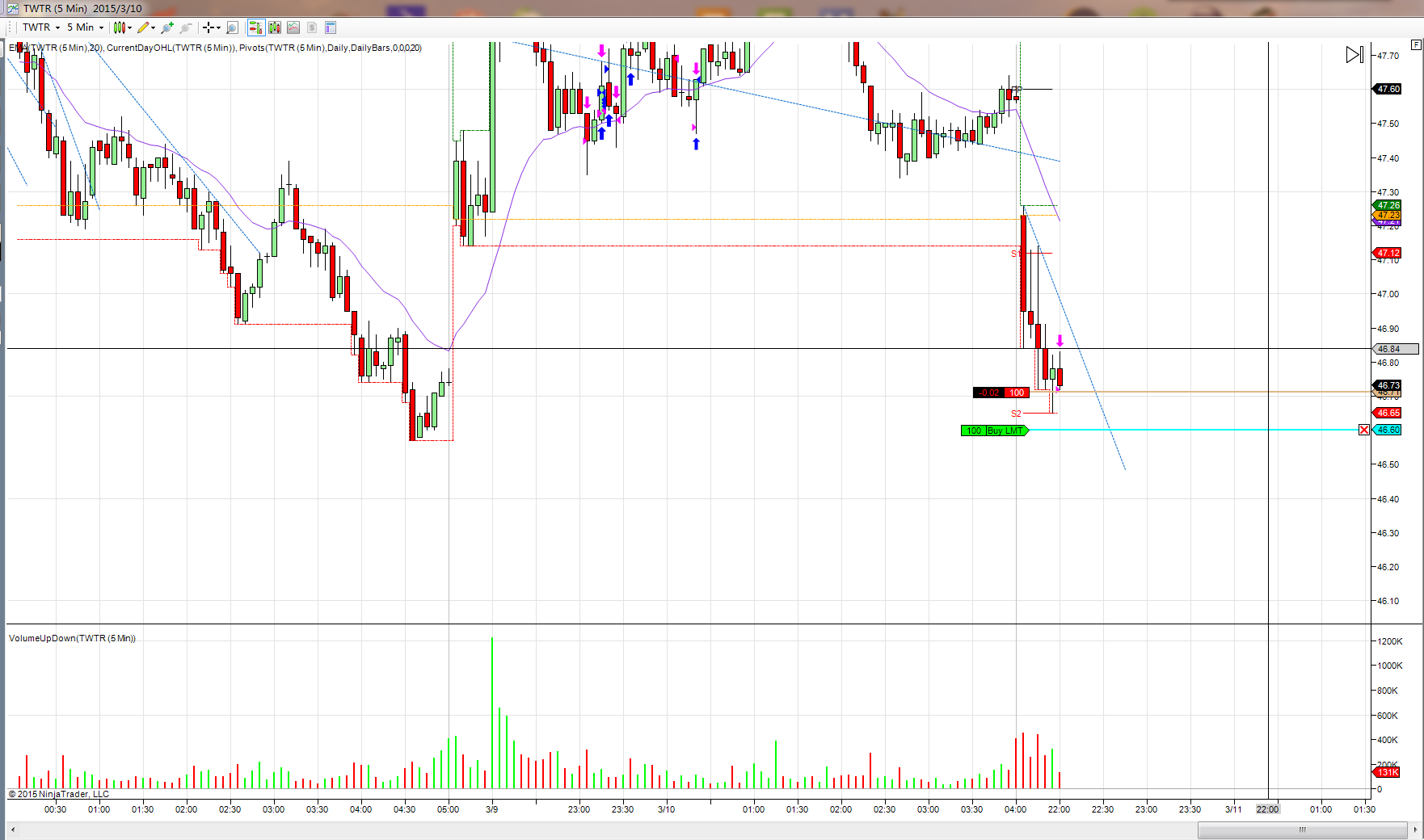Click the 46.84 crosshair price label
The height and width of the screenshot is (840, 1424).
[x=1396, y=349]
